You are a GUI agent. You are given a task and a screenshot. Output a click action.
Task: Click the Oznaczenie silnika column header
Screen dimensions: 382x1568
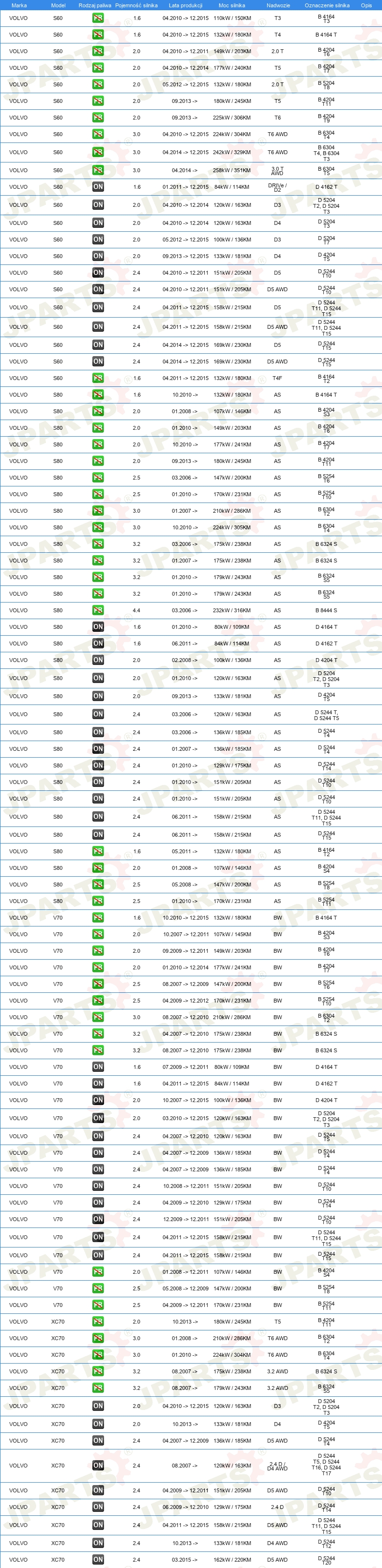[x=327, y=5]
